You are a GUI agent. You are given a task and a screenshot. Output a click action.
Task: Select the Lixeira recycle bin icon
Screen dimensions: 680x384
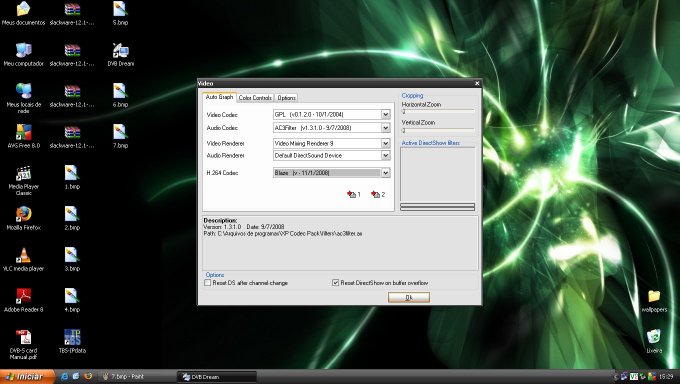(654, 341)
